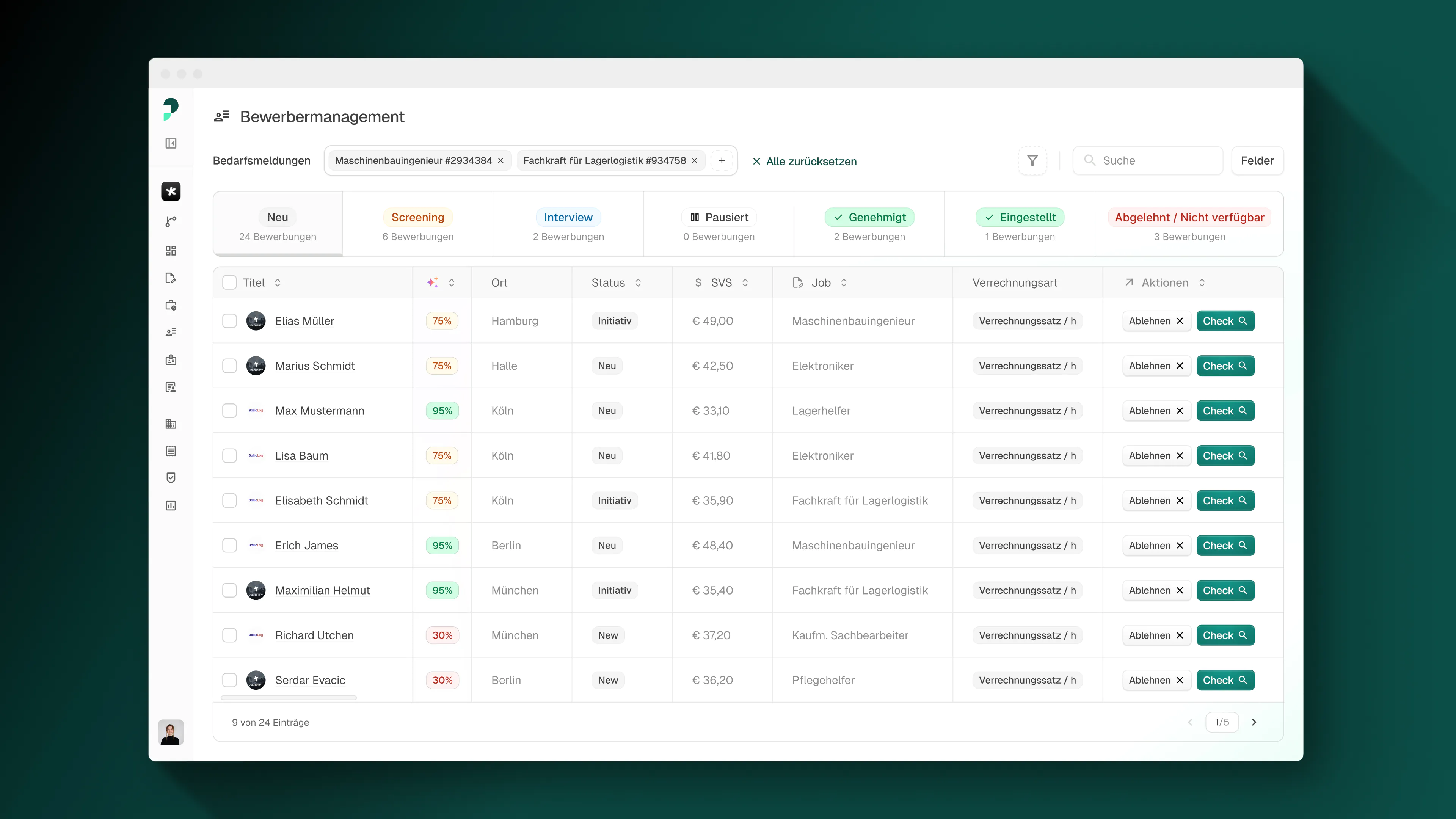Open the bar chart reports icon
Screen dimensions: 1456x819
171,505
